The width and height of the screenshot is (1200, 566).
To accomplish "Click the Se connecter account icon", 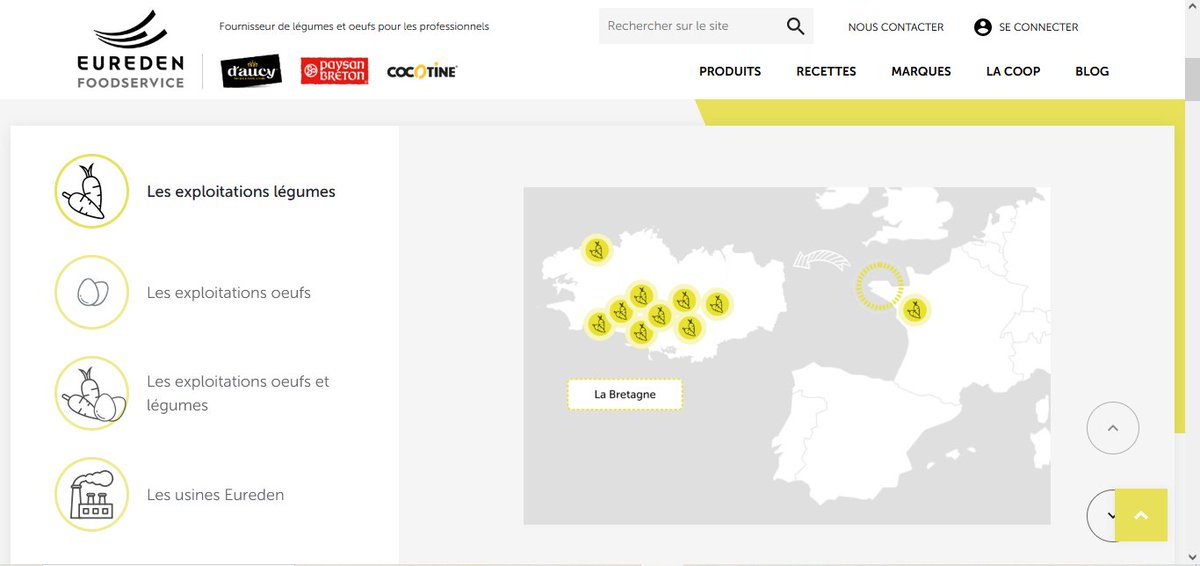I will point(983,27).
